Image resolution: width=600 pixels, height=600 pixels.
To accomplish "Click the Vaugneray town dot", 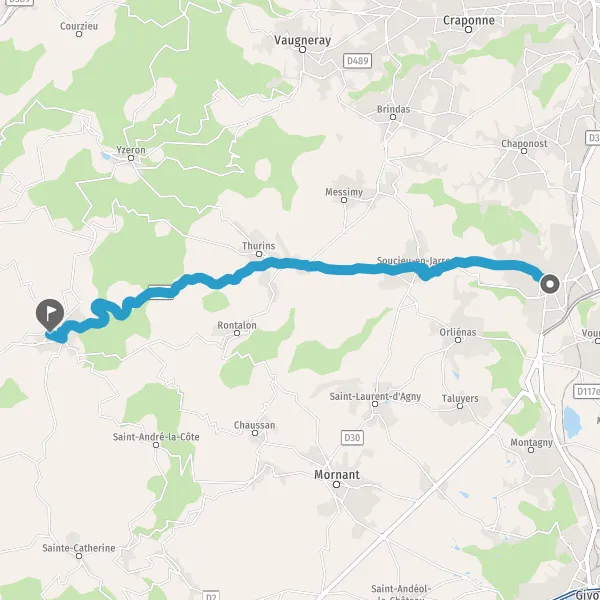I will (x=303, y=49).
